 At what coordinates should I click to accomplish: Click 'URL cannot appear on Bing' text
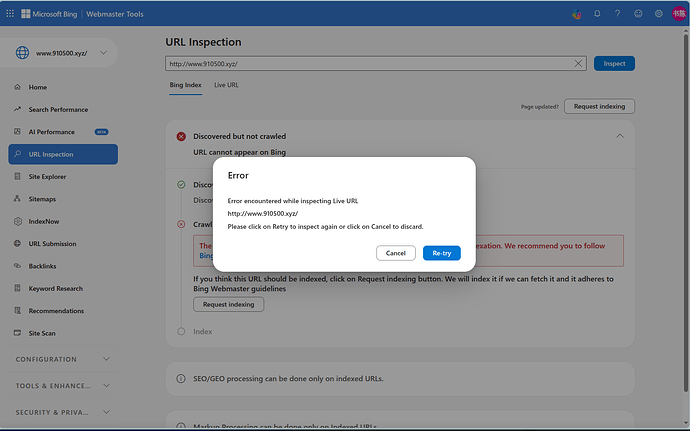[x=239, y=152]
